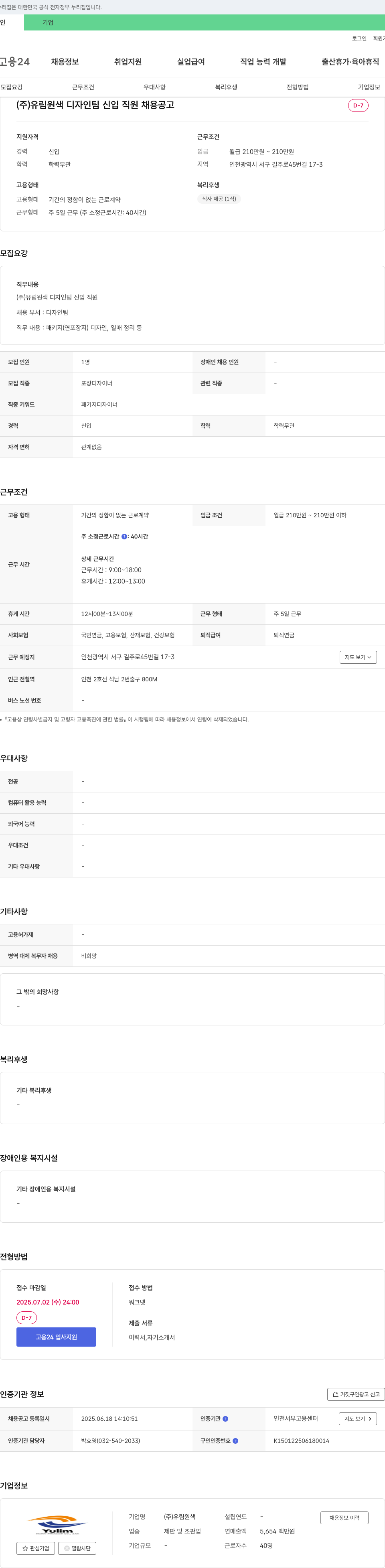The height and width of the screenshot is (1568, 385).
Task: Open 채용정보 이력 button
Action: click(344, 1517)
